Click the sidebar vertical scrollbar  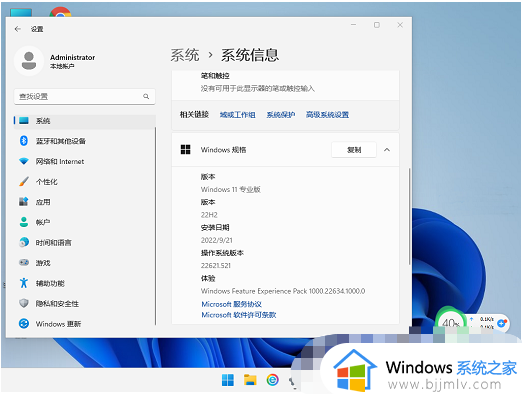coord(155,225)
